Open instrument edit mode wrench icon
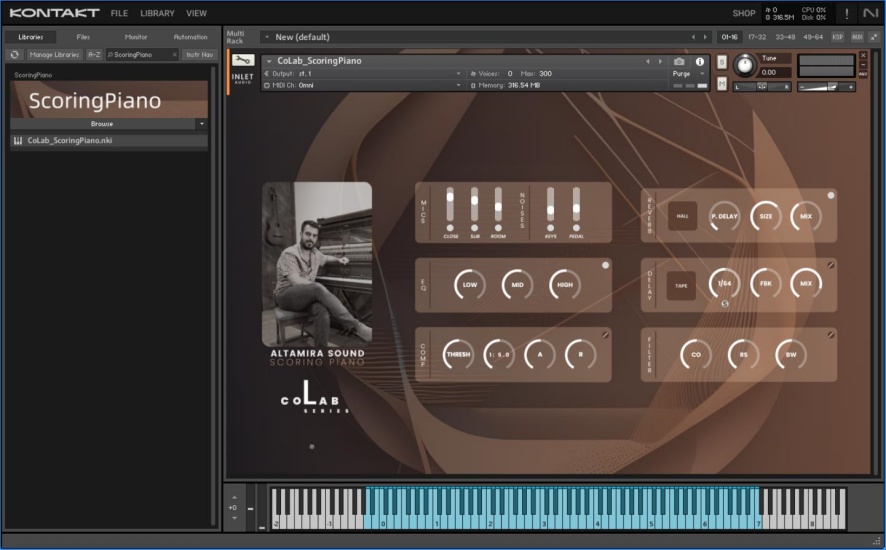 [x=242, y=61]
